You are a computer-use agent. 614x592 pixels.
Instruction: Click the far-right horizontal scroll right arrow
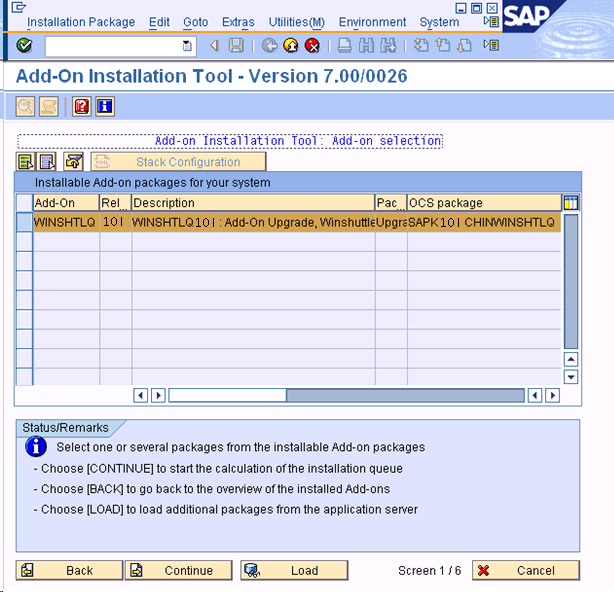click(x=553, y=395)
